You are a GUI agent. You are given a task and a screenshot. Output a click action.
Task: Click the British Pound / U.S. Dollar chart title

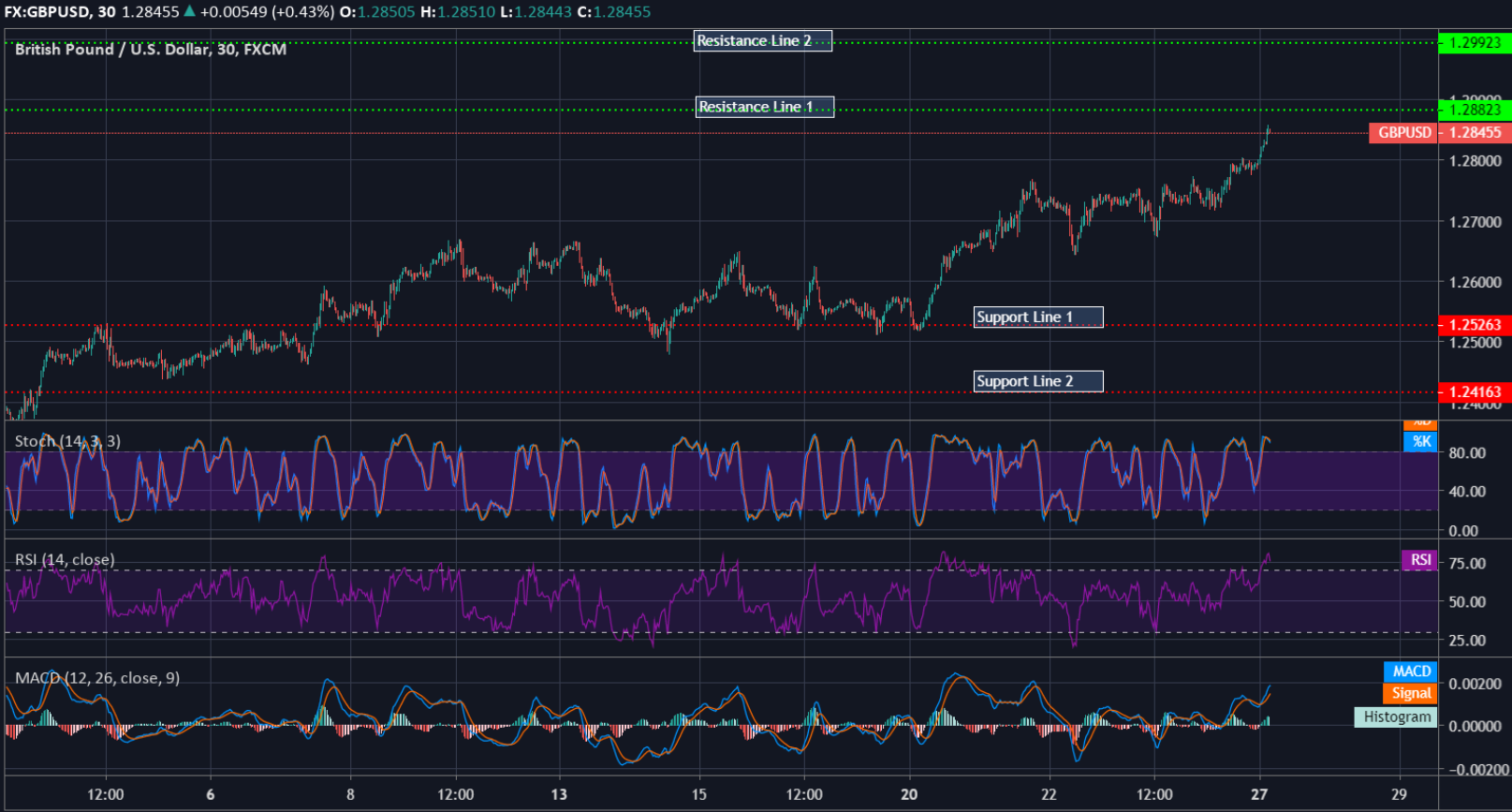151,50
